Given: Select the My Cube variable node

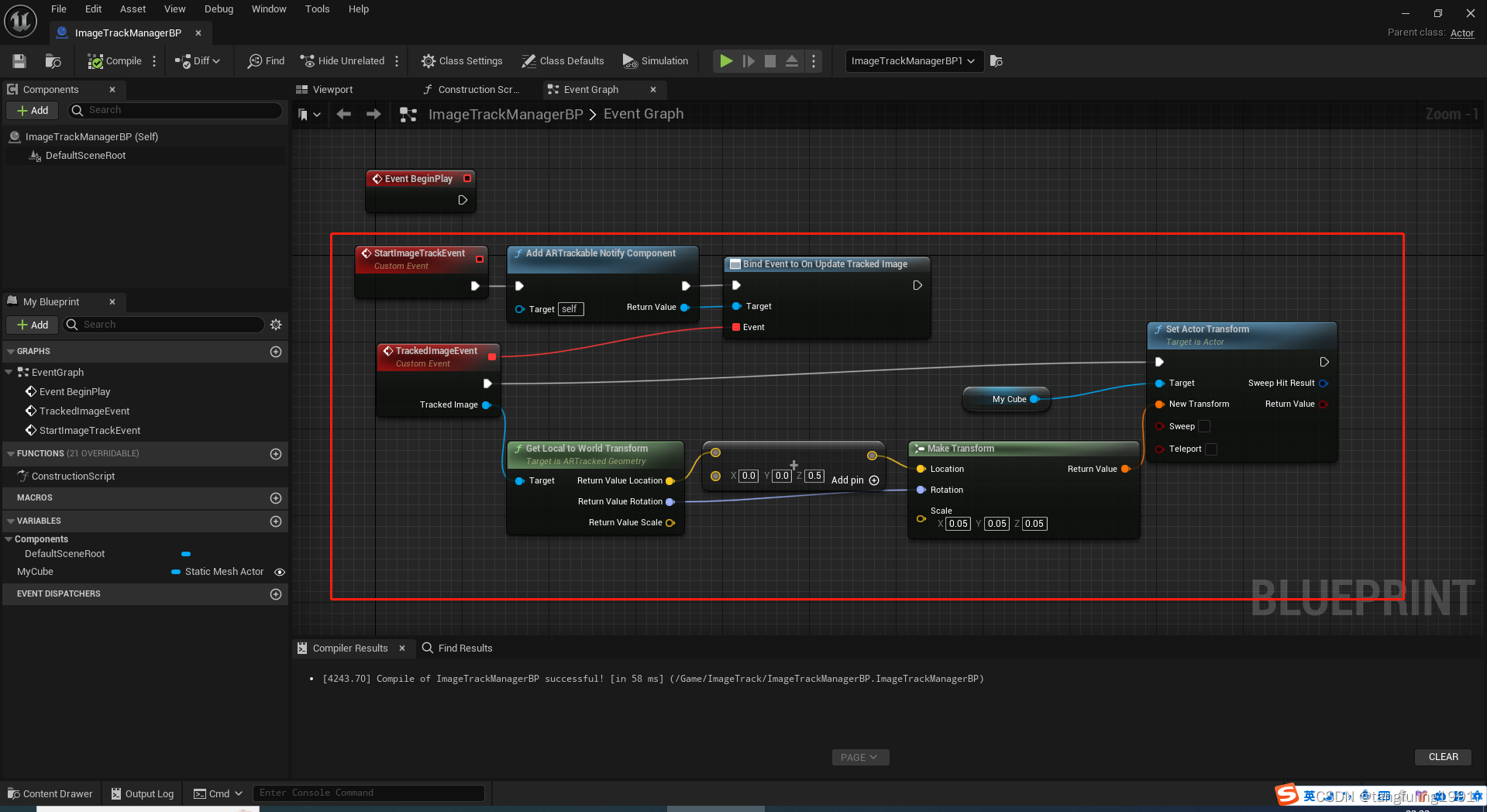Looking at the screenshot, I should click(x=1007, y=400).
